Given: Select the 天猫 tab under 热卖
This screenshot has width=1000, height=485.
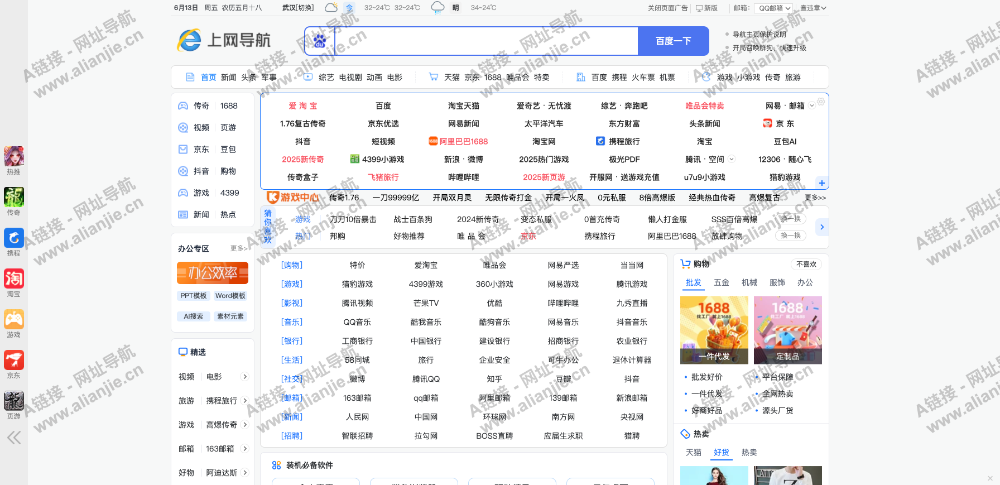Looking at the screenshot, I should point(693,452).
